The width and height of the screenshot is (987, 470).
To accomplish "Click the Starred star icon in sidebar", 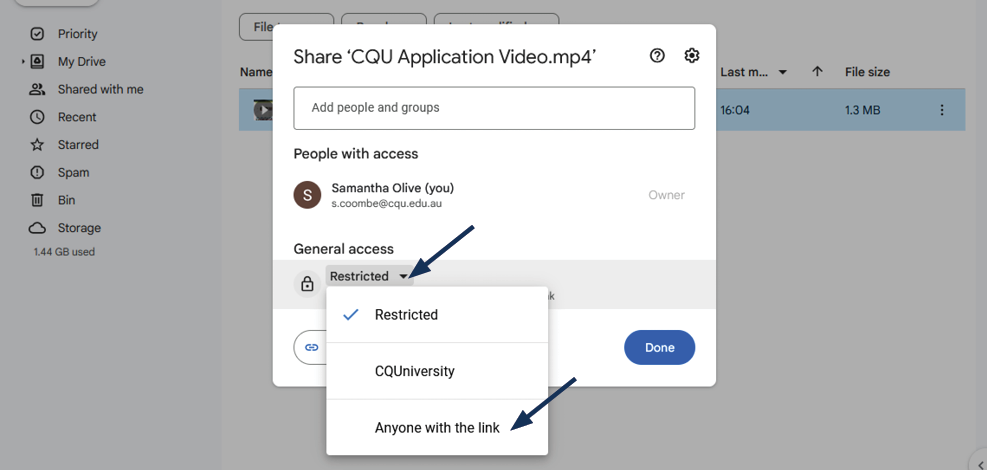I will click(x=37, y=145).
